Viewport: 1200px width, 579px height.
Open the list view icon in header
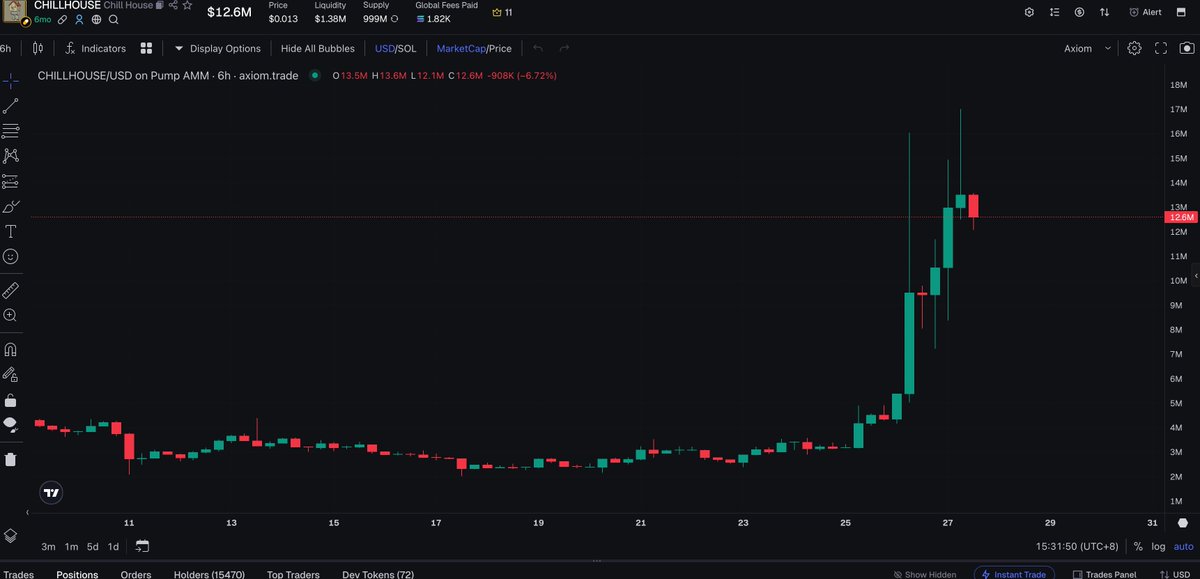tap(1055, 12)
